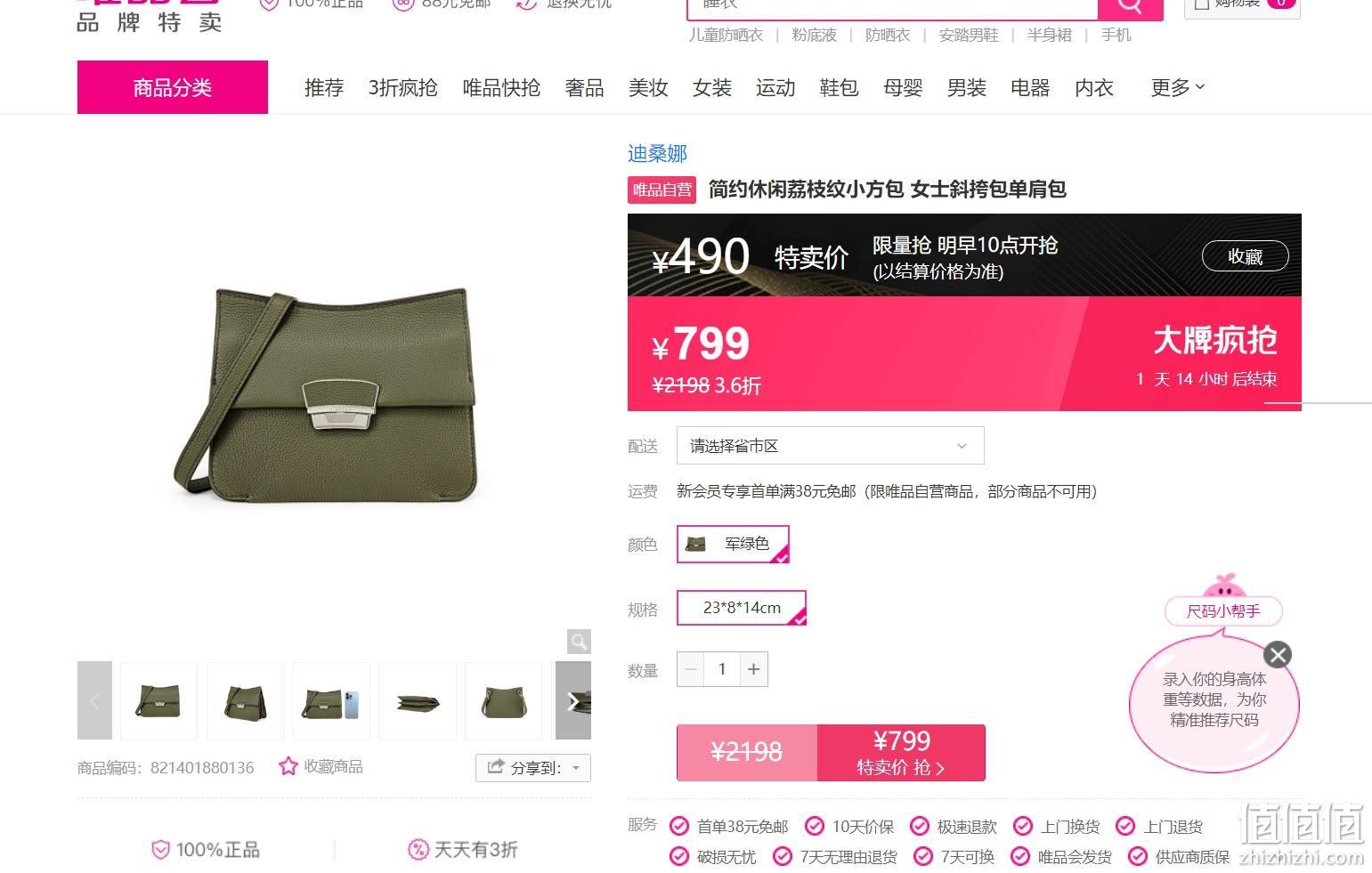Click the magnifier zoom icon on product image
Image resolution: width=1372 pixels, height=873 pixels.
(x=579, y=642)
